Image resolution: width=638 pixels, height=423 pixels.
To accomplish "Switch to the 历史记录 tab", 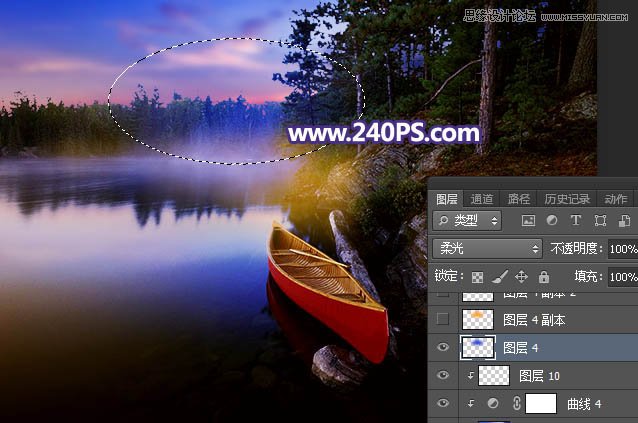I will point(567,199).
